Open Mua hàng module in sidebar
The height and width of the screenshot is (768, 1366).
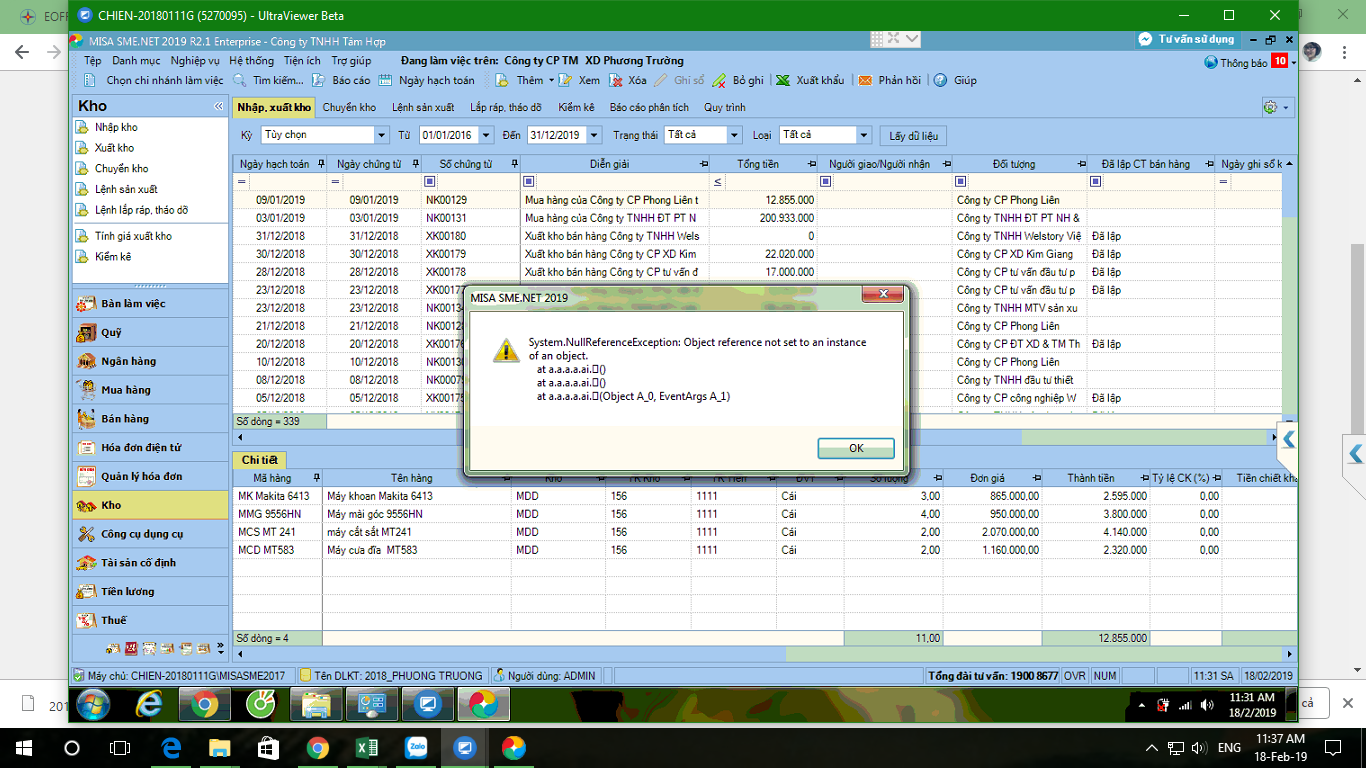point(125,390)
